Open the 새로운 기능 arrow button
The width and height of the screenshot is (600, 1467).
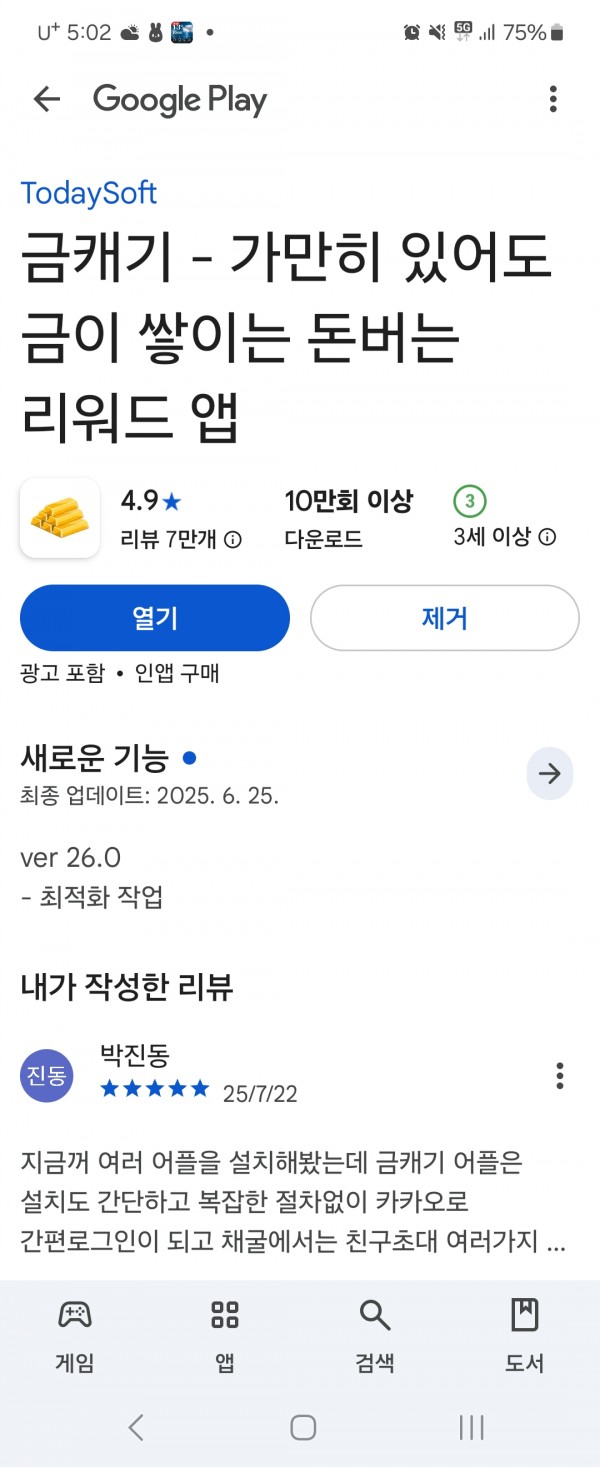pyautogui.click(x=550, y=773)
